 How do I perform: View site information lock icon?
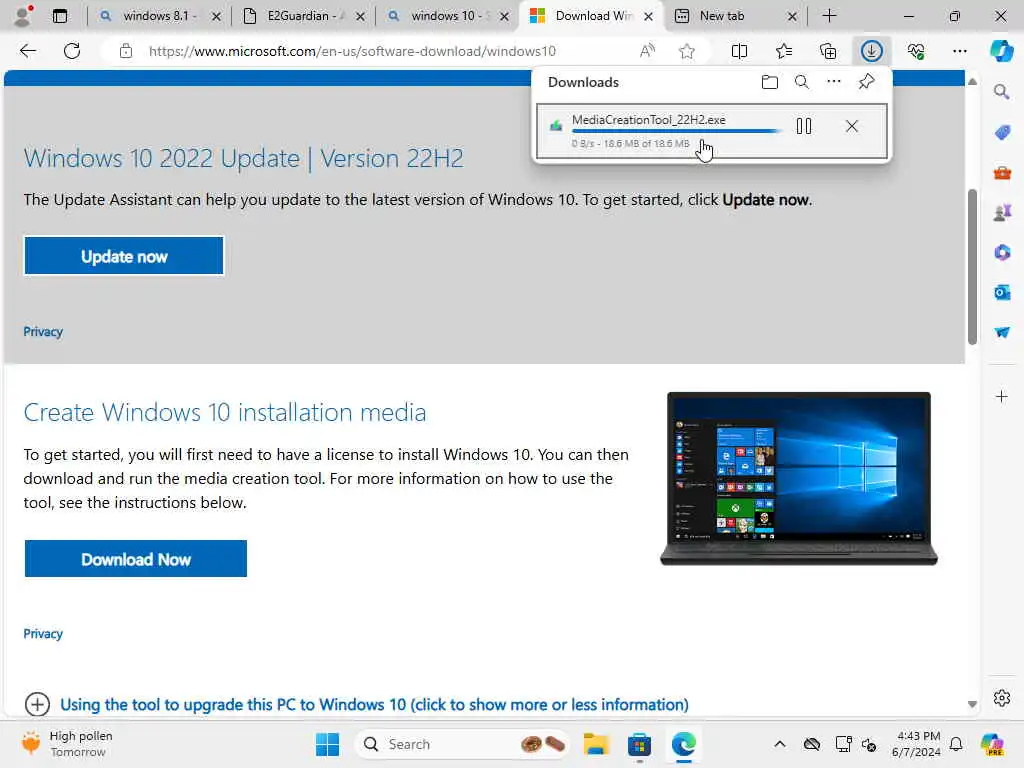coord(126,51)
